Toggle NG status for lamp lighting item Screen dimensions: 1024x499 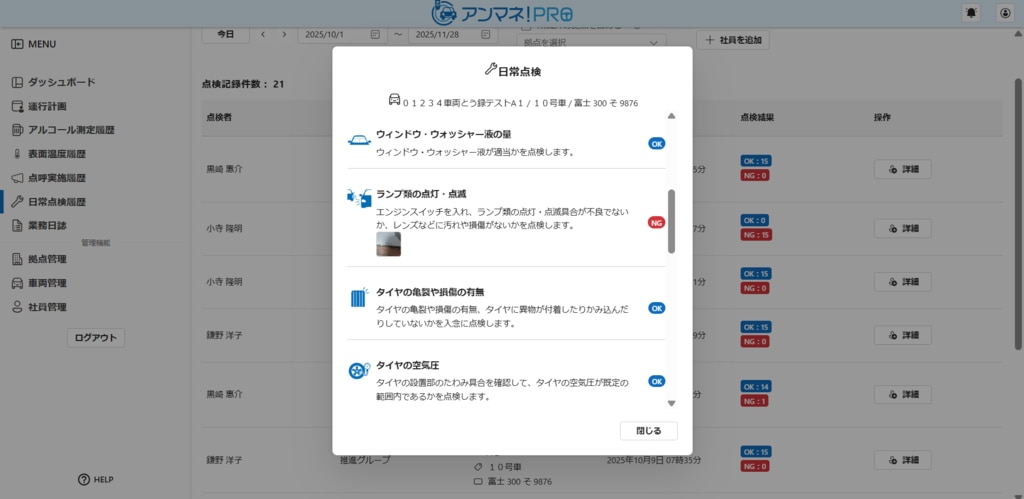point(656,222)
